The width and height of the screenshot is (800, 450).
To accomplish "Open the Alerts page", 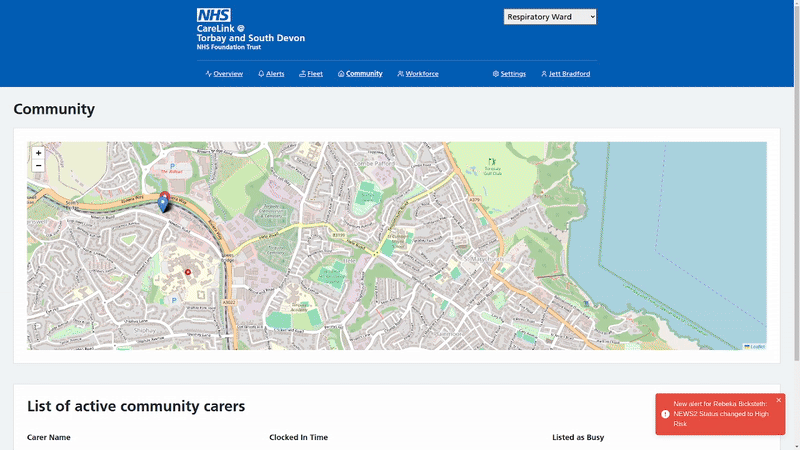I will pos(275,74).
